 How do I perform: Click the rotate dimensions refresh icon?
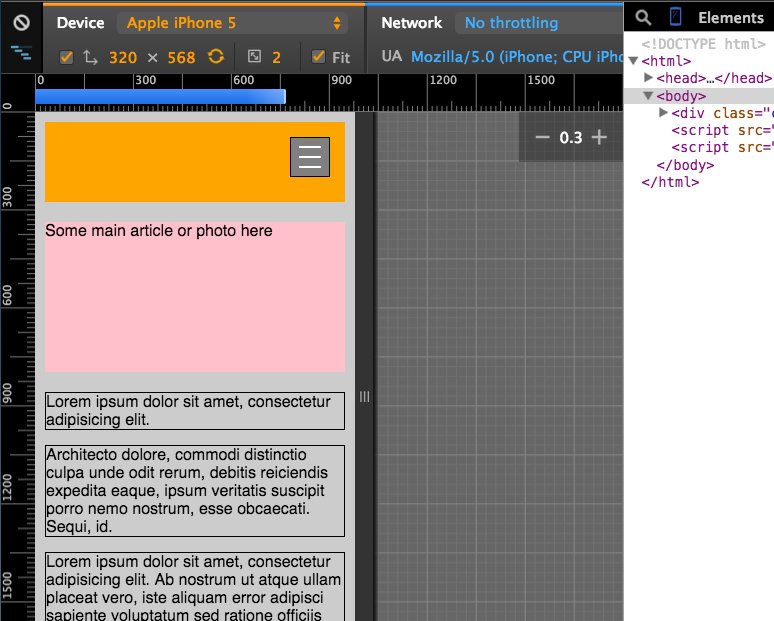point(216,57)
